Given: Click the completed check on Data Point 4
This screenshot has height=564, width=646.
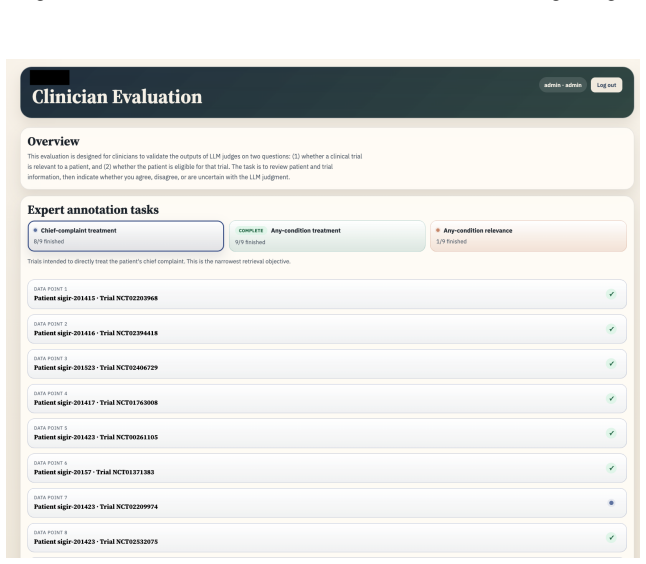Looking at the screenshot, I should pos(611,398).
